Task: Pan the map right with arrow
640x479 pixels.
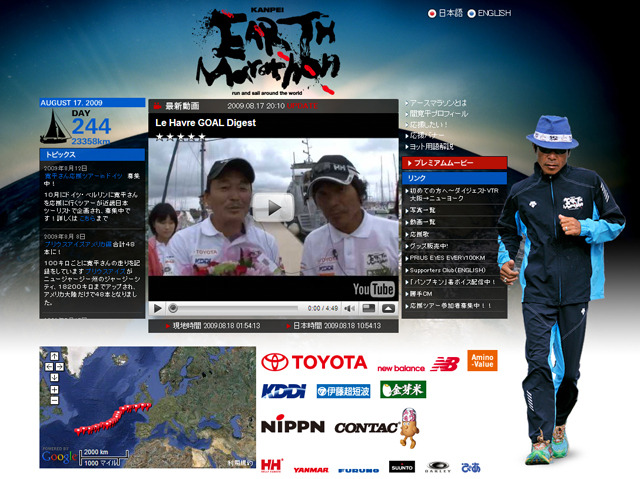Action: [60, 367]
